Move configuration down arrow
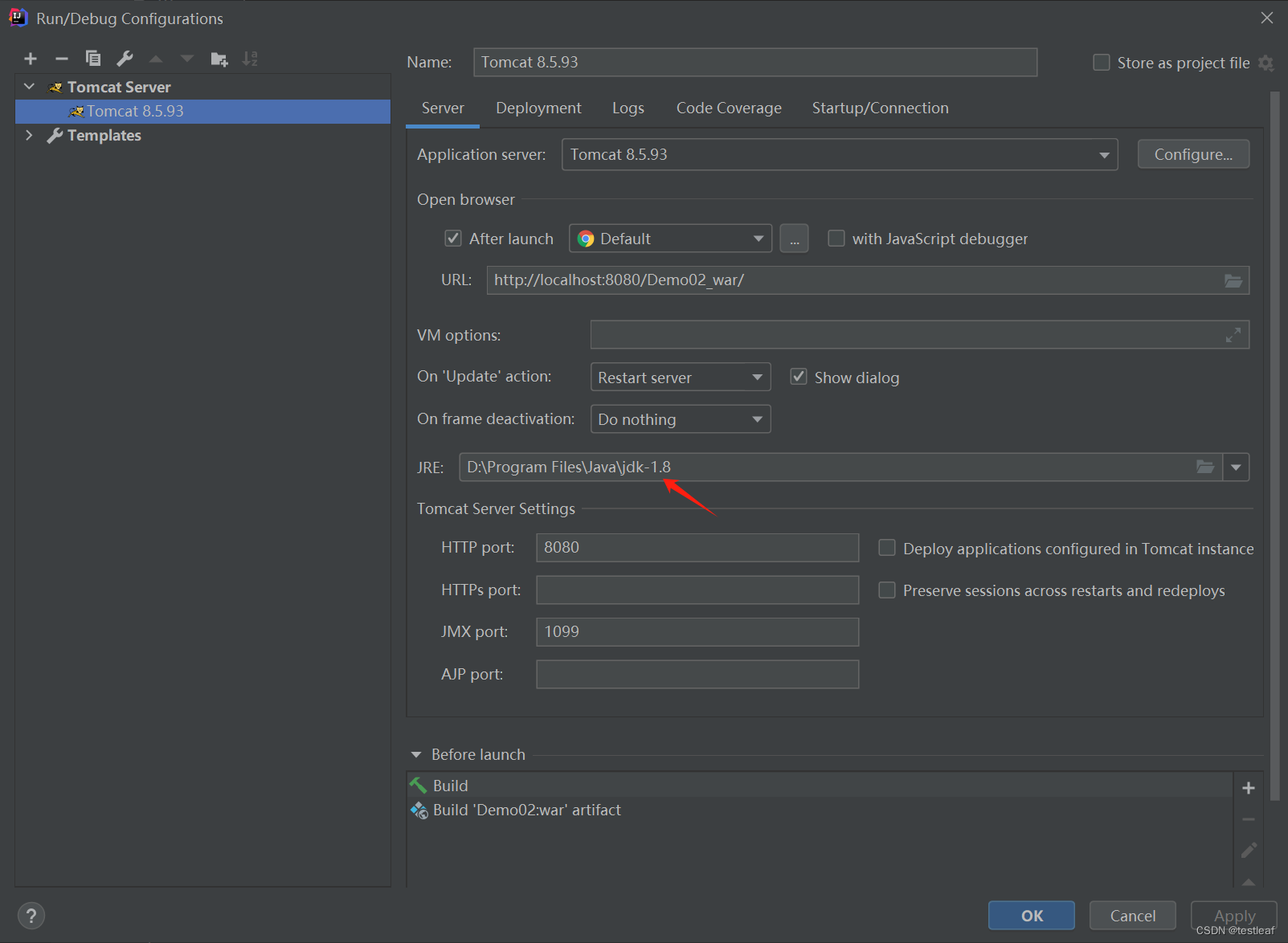Image resolution: width=1288 pixels, height=943 pixels. tap(187, 59)
